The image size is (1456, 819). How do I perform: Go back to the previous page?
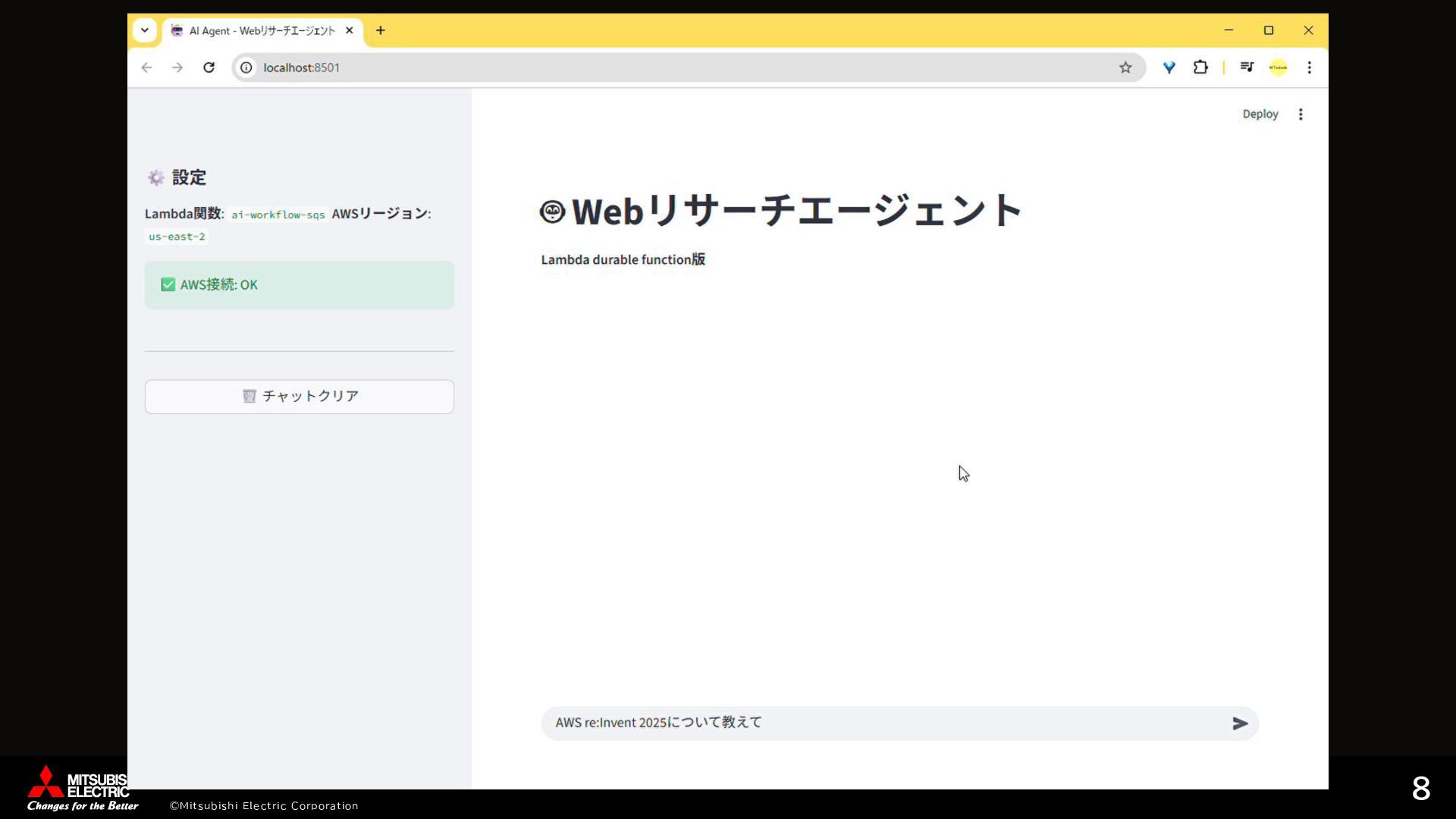point(146,67)
